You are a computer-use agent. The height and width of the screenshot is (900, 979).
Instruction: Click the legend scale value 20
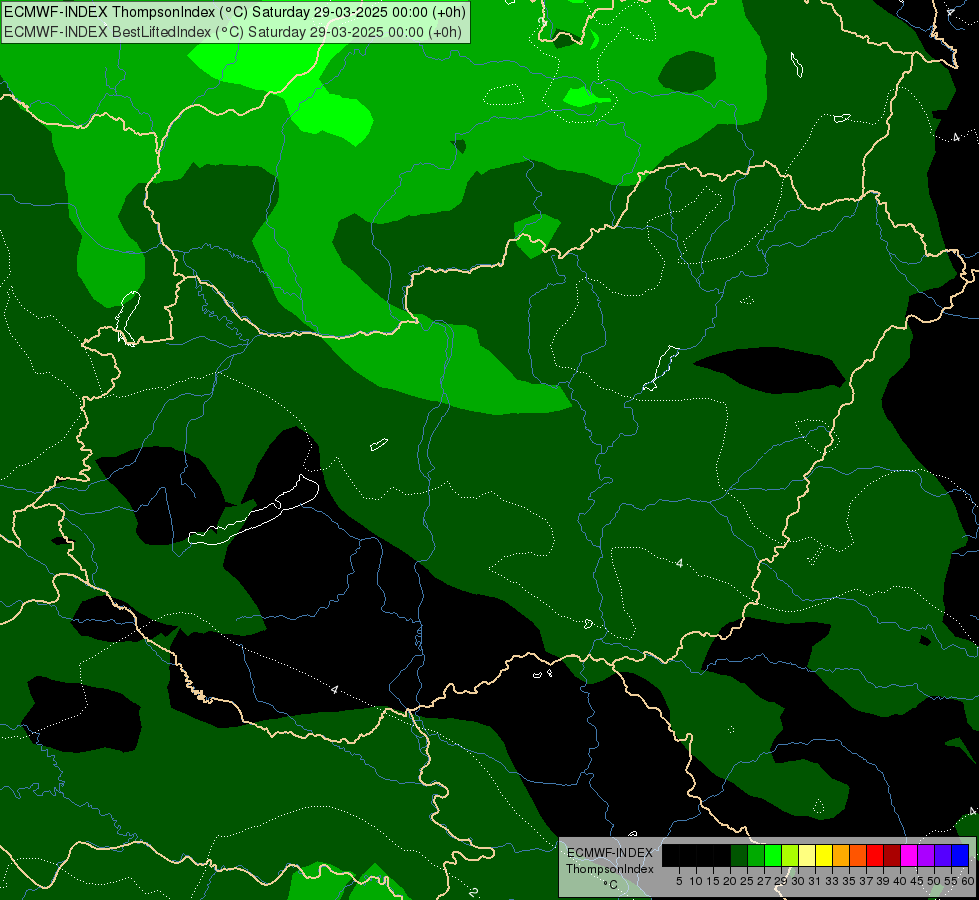point(730,881)
